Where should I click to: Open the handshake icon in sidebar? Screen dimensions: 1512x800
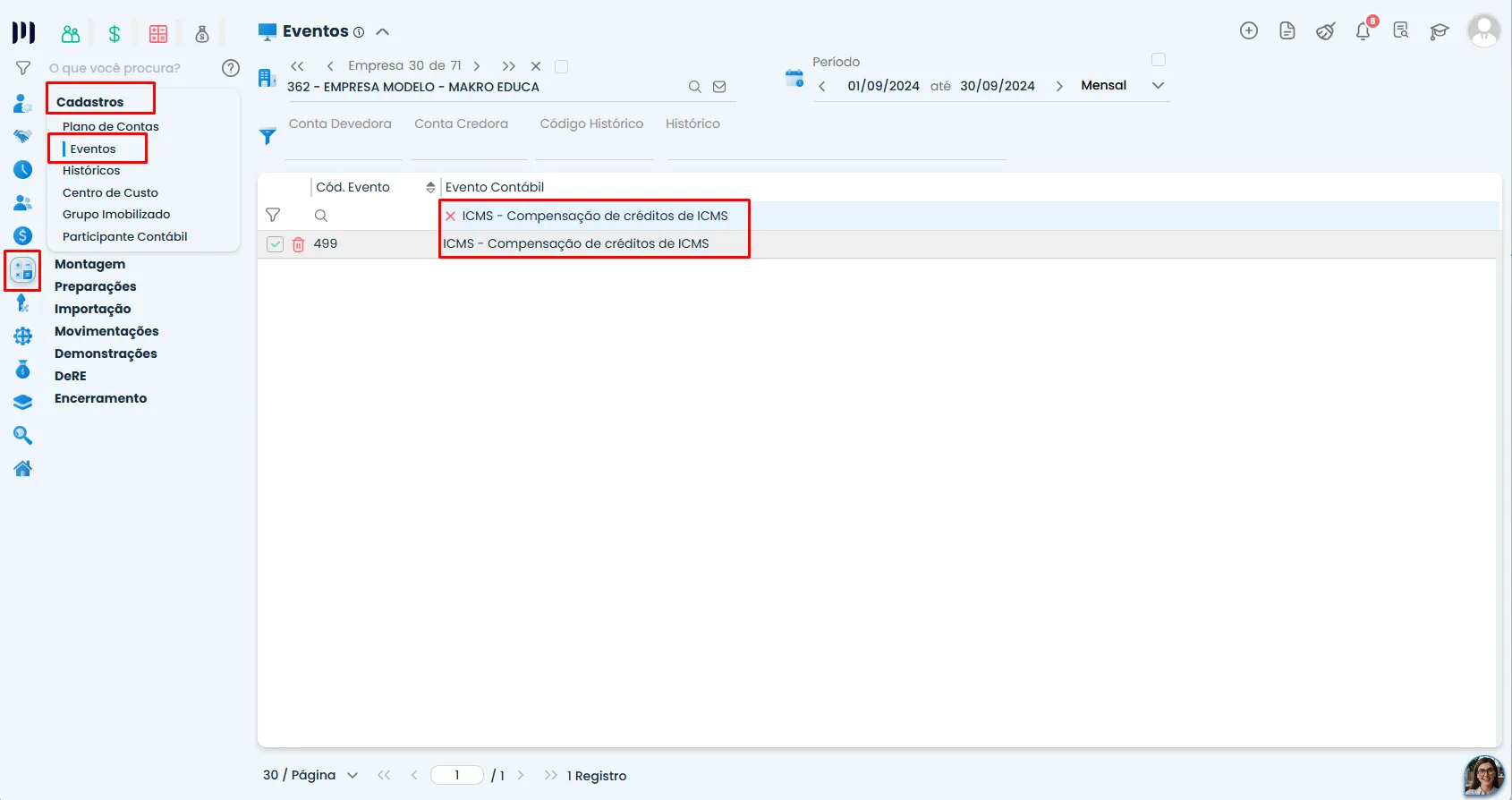point(23,137)
